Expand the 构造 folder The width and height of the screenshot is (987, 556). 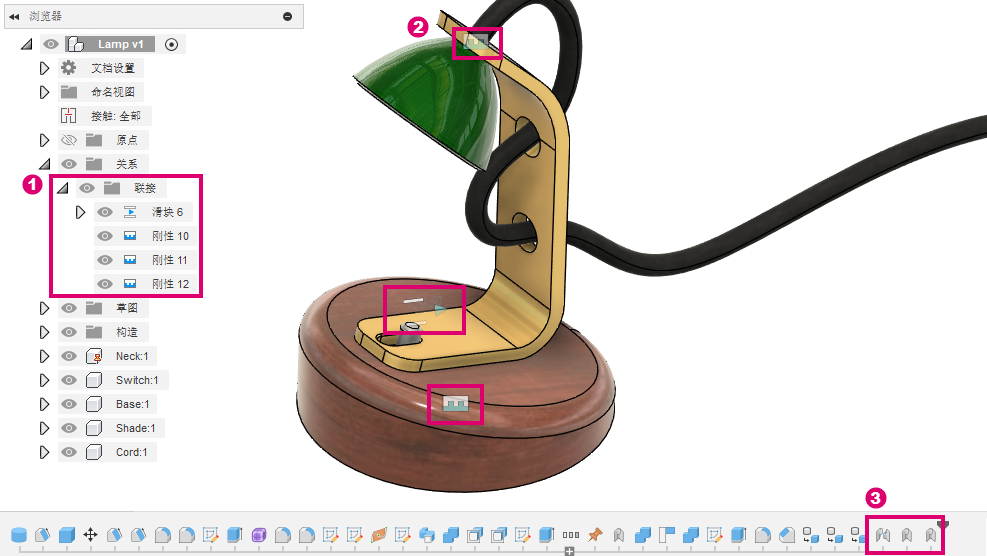click(44, 332)
